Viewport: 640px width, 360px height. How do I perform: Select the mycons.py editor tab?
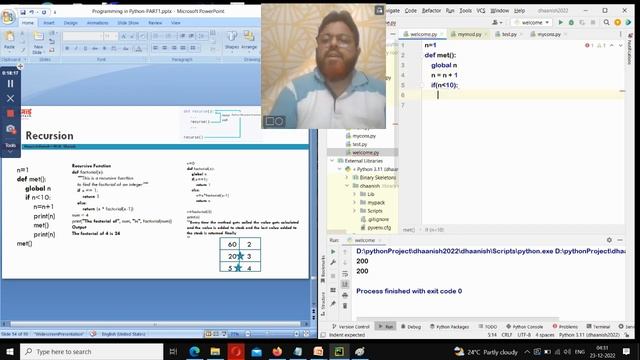[x=548, y=34]
